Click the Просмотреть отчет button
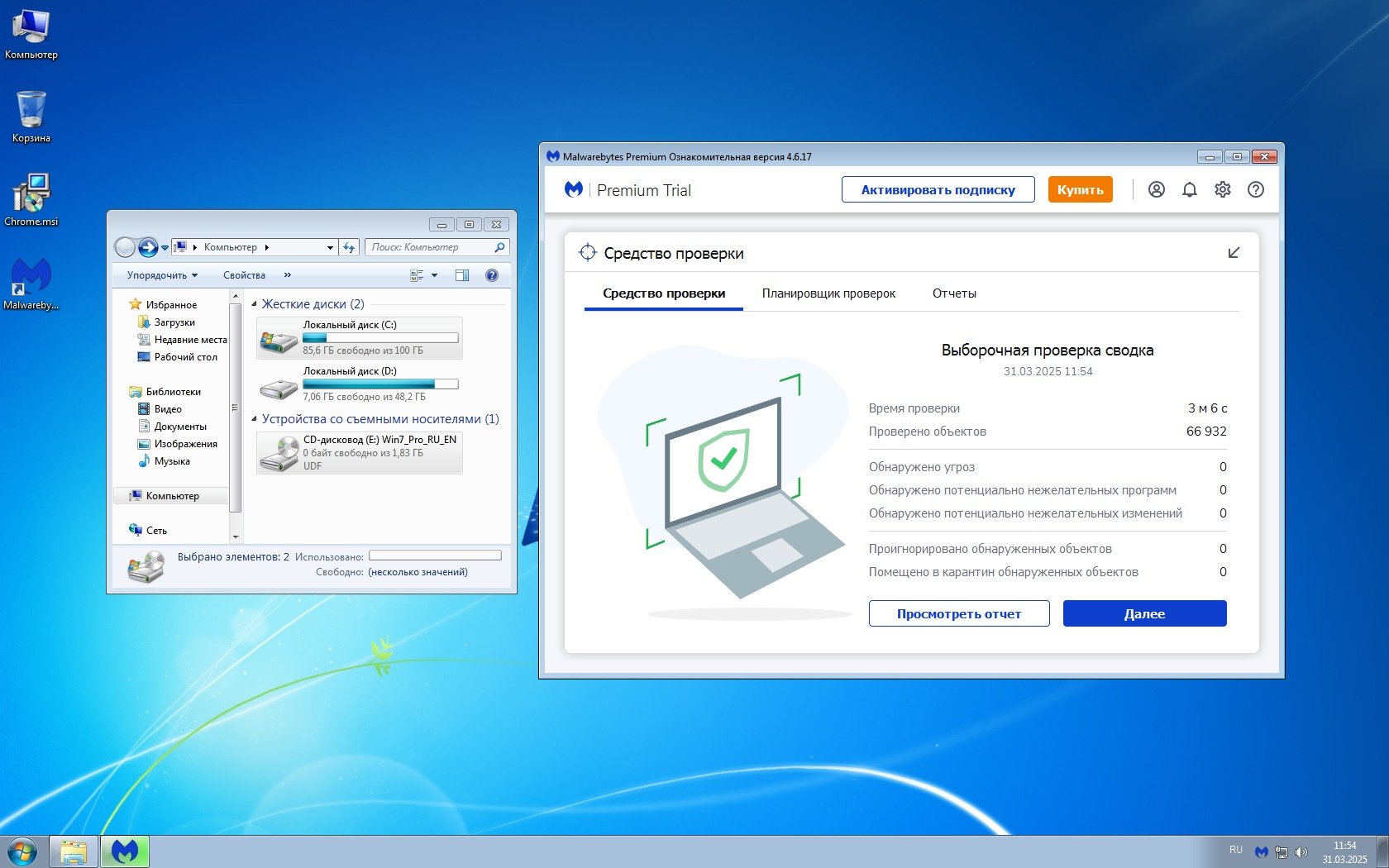The height and width of the screenshot is (868, 1389). pyautogui.click(x=959, y=613)
